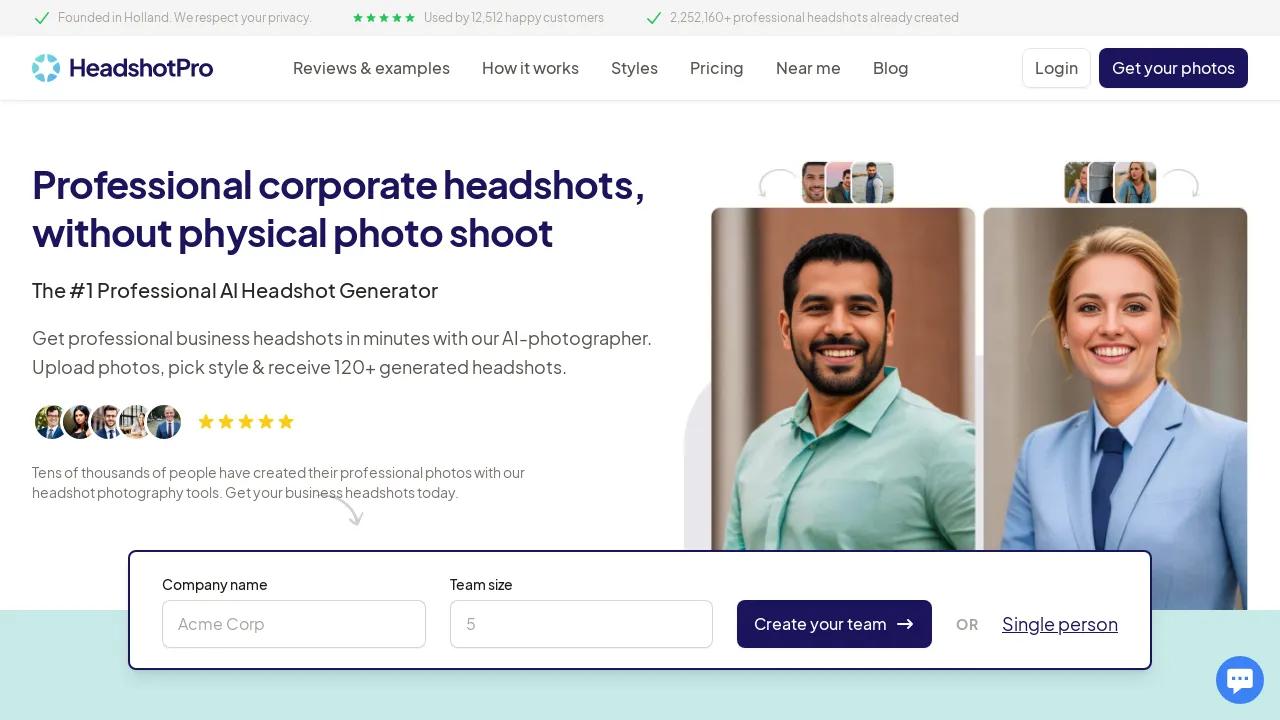The height and width of the screenshot is (720, 1280).
Task: Click the green stars beside customer count
Action: point(384,18)
